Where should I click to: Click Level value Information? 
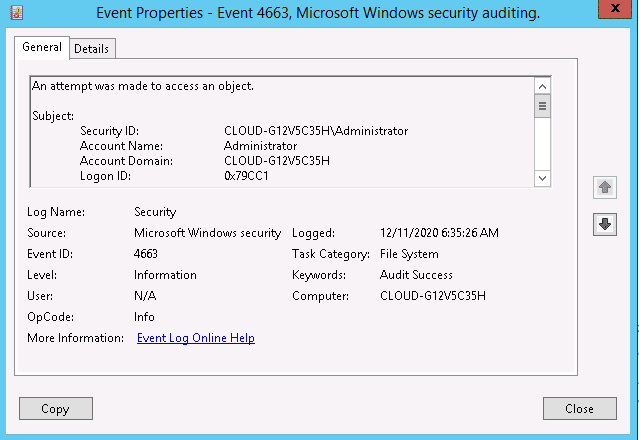pos(165,275)
